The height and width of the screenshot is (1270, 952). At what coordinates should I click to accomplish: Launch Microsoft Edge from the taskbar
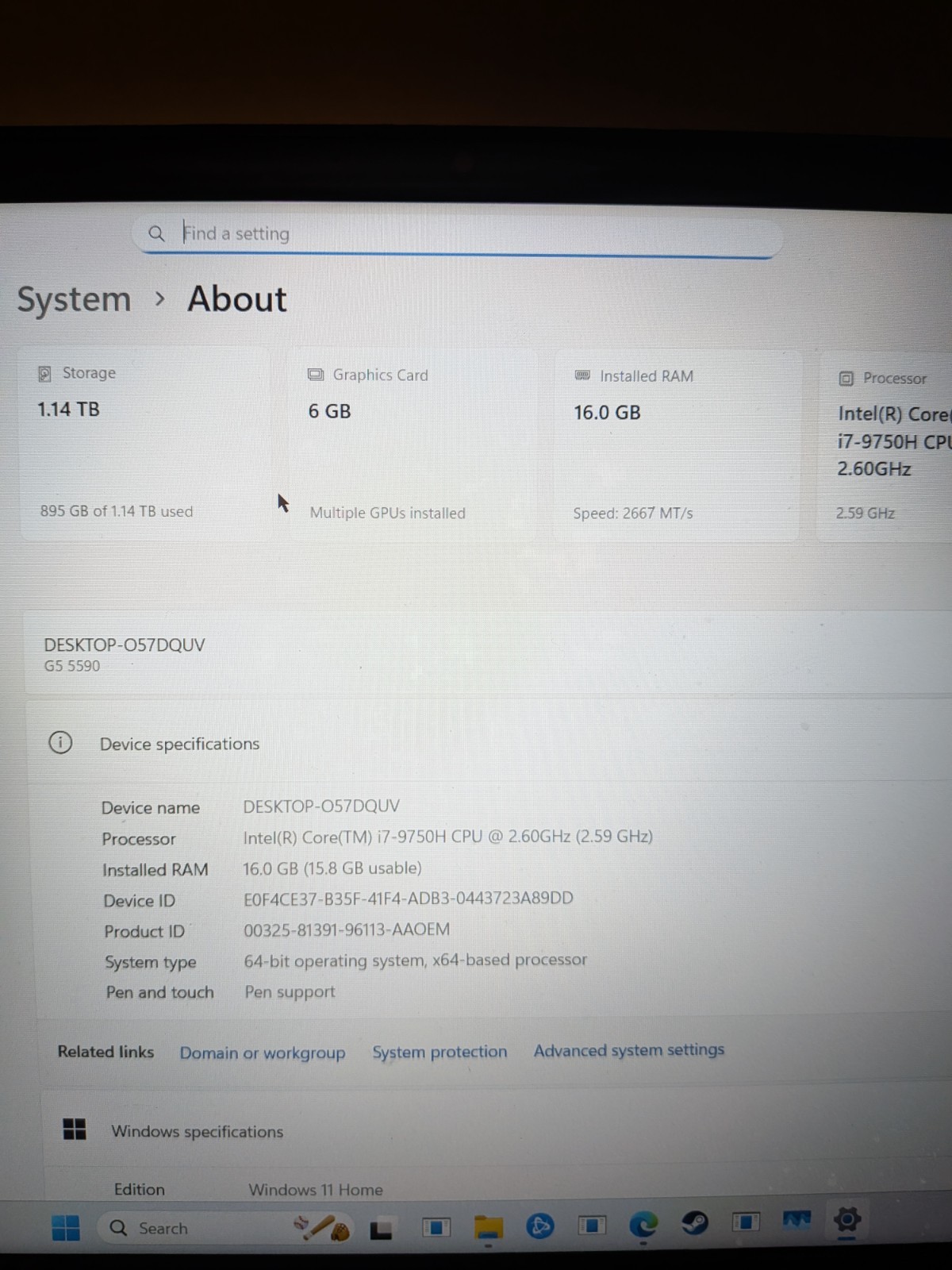point(643,1226)
